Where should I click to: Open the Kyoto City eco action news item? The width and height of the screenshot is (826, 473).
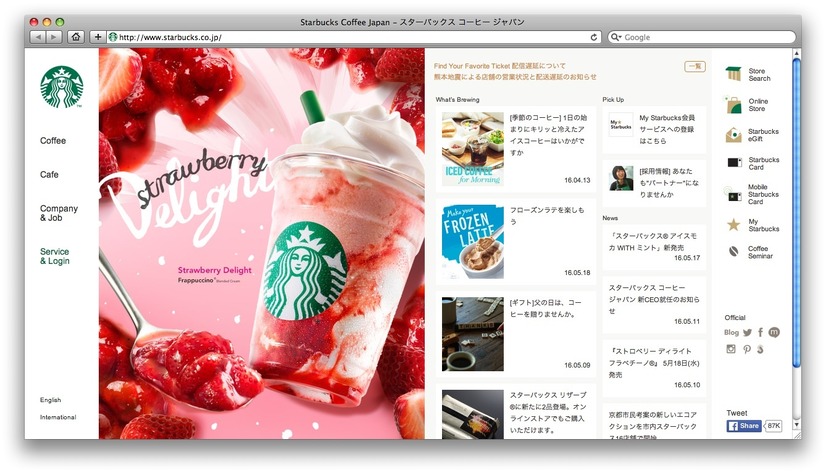coord(654,422)
